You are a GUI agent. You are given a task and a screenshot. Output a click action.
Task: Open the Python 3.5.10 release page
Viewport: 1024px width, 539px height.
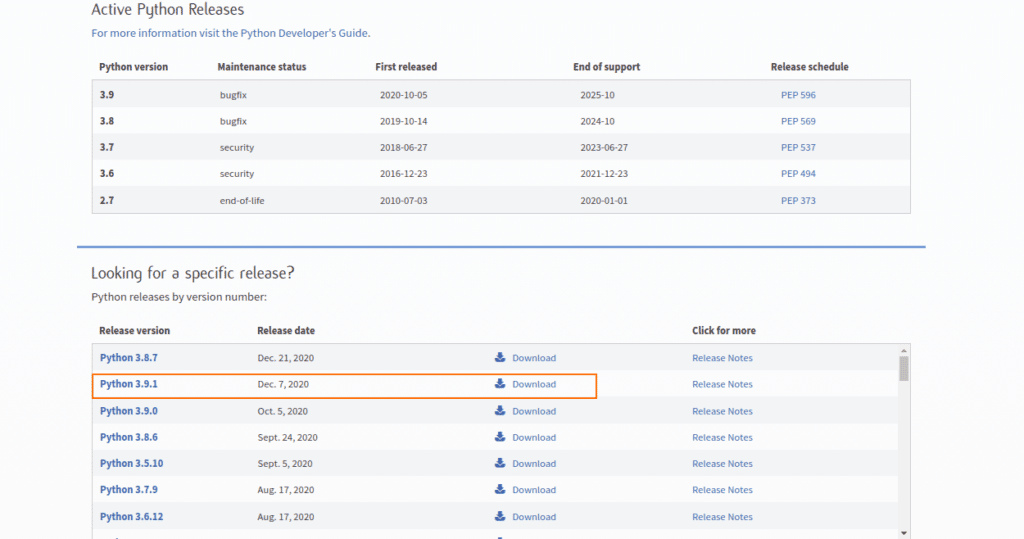pos(131,464)
